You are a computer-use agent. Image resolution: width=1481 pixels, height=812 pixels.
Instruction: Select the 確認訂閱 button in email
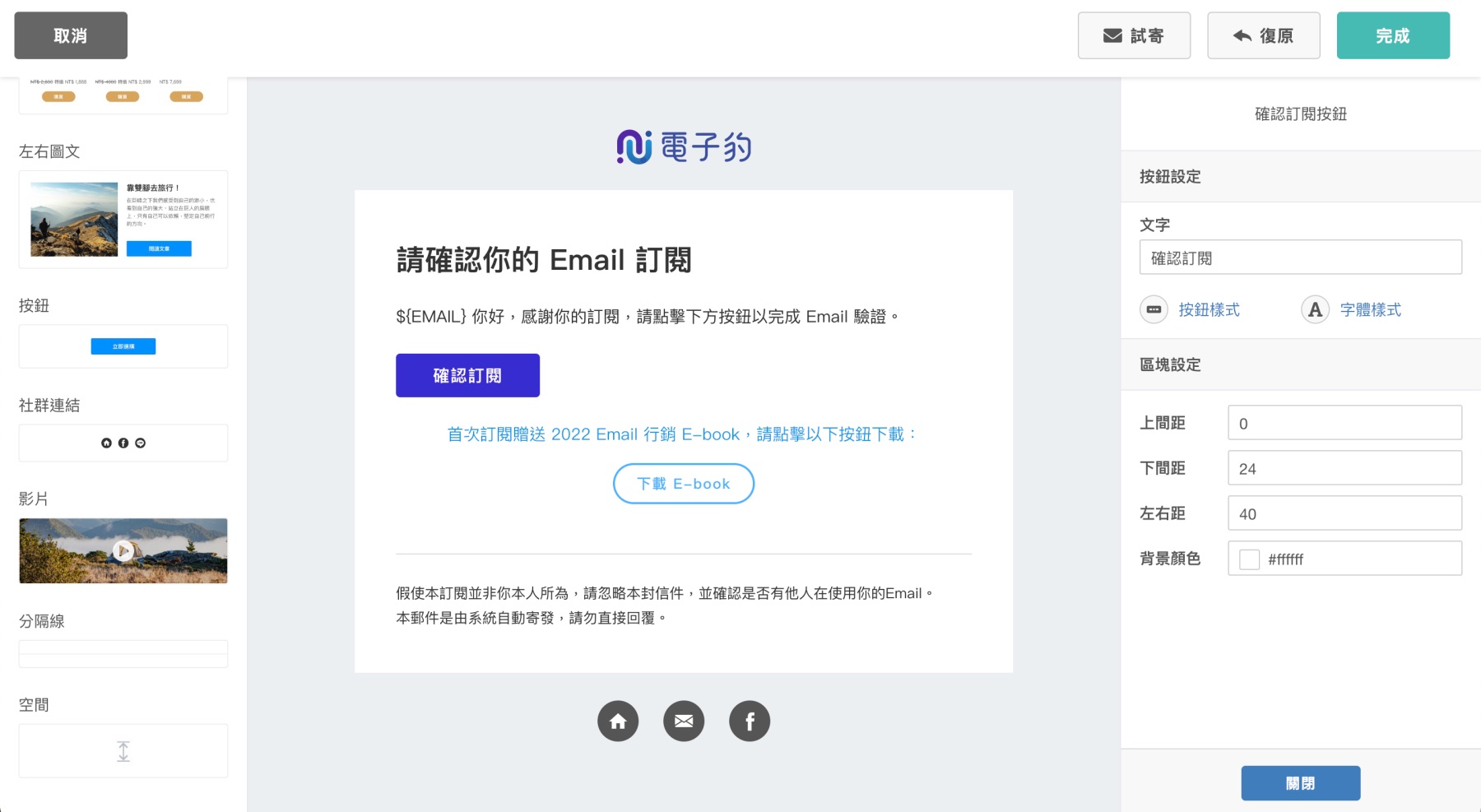click(x=467, y=375)
